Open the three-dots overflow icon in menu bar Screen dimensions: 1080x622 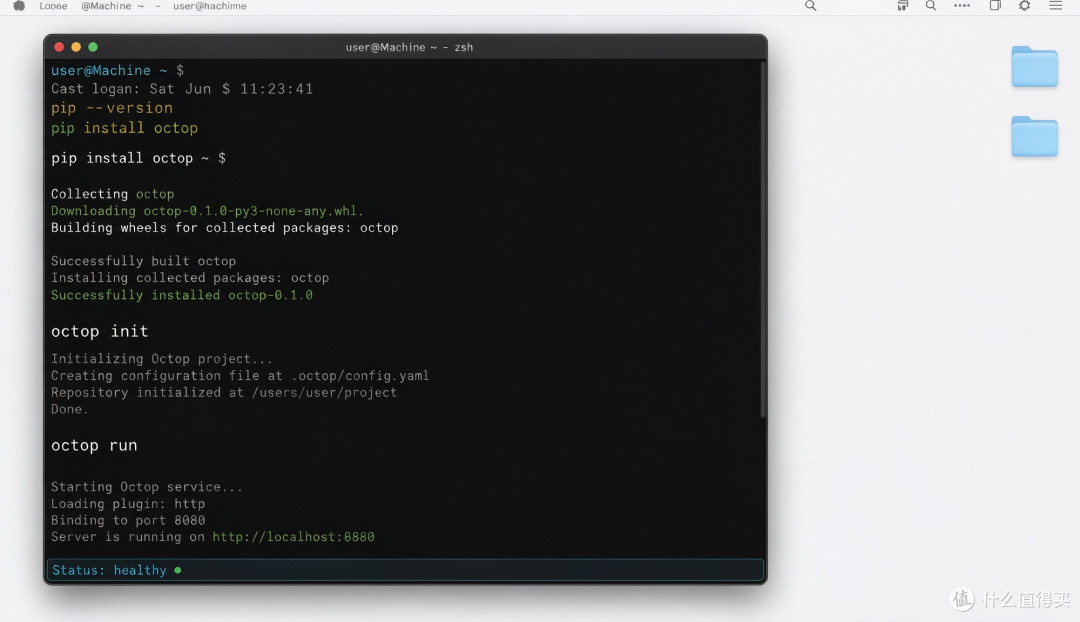pos(962,6)
